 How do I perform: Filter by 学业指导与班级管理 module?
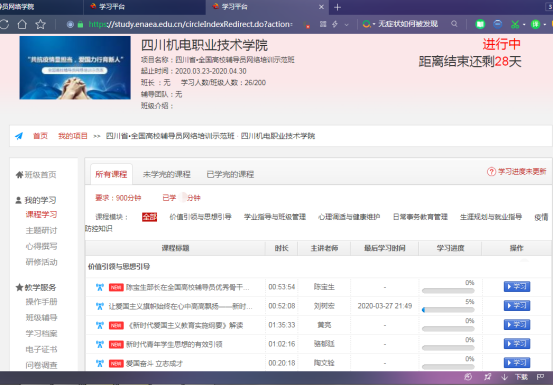pos(275,217)
